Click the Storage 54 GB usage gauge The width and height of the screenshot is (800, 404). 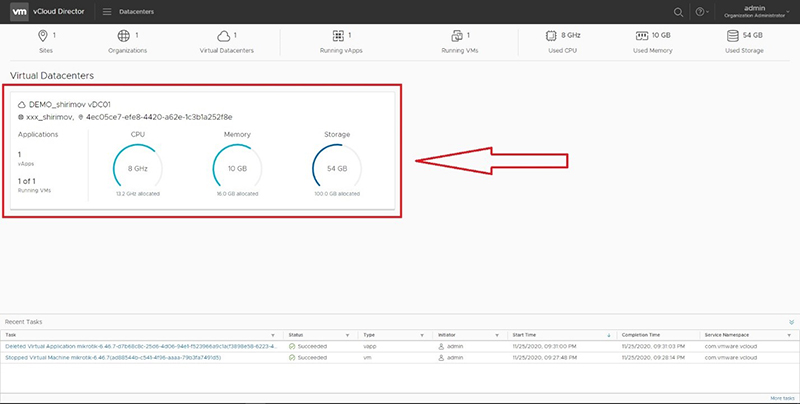[x=337, y=168]
